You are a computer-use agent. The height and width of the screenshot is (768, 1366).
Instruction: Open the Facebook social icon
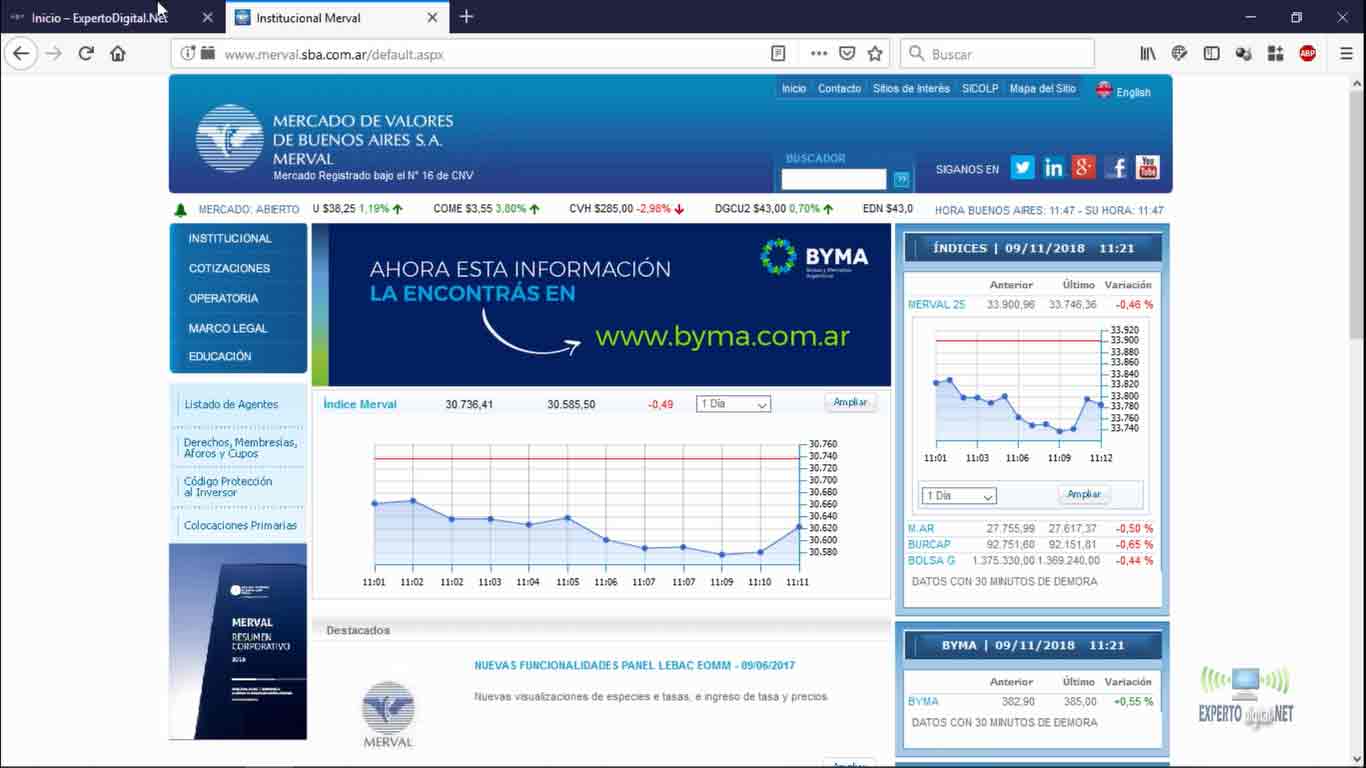point(1116,168)
